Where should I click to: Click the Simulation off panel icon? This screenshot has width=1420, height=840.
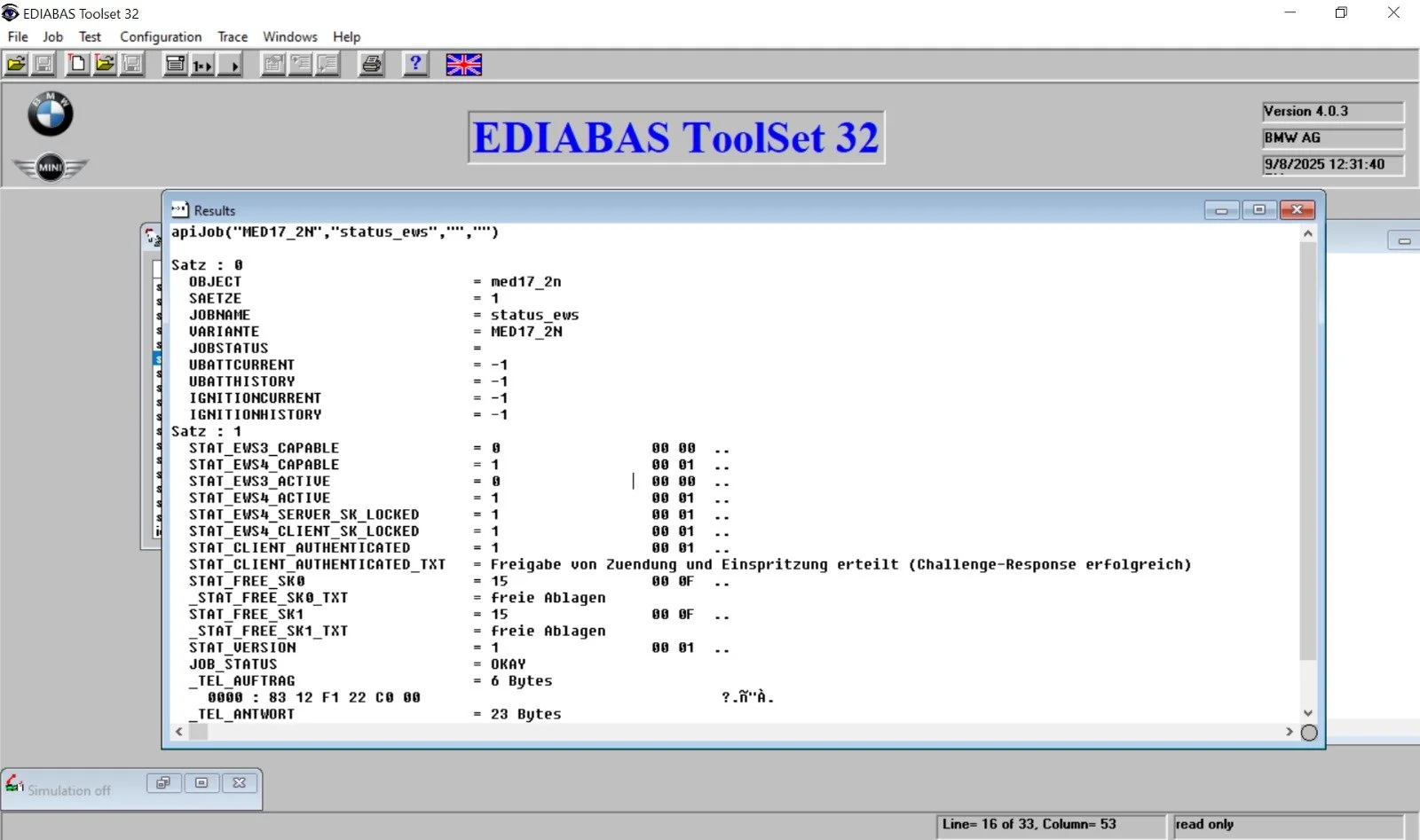[x=14, y=784]
